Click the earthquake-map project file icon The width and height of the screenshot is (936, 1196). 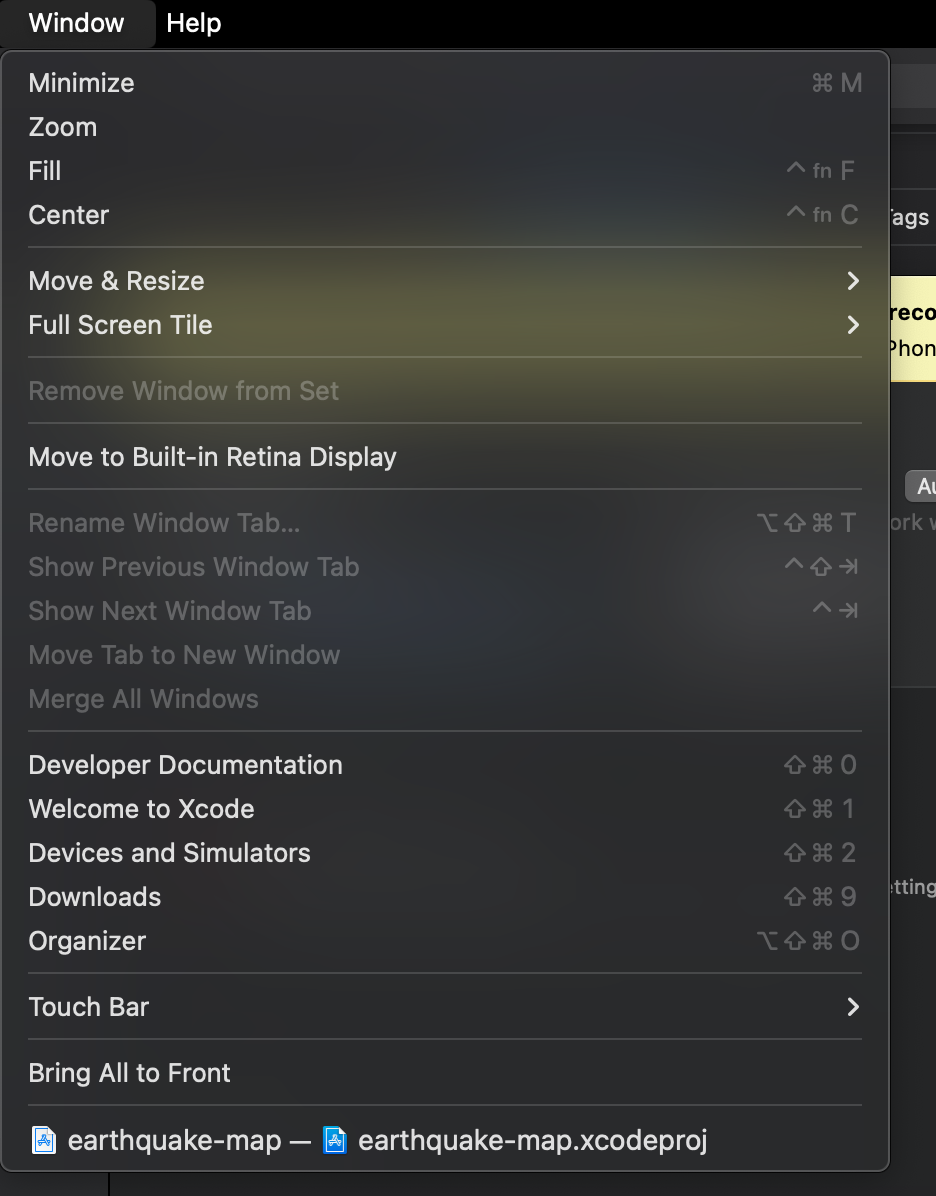(x=43, y=1141)
